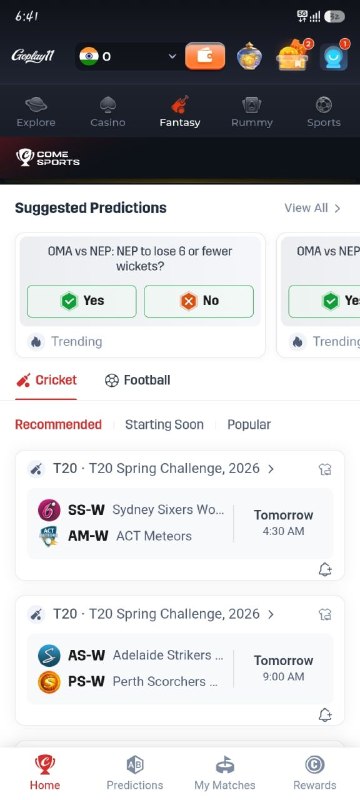Expand second T20 Spring Challenge, 2026 chevron

tap(271, 614)
